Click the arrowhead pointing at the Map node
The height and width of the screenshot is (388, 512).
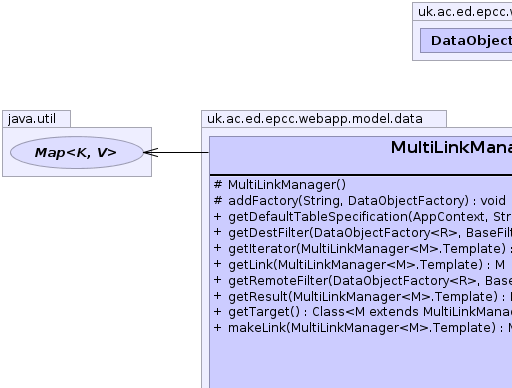tap(151, 153)
